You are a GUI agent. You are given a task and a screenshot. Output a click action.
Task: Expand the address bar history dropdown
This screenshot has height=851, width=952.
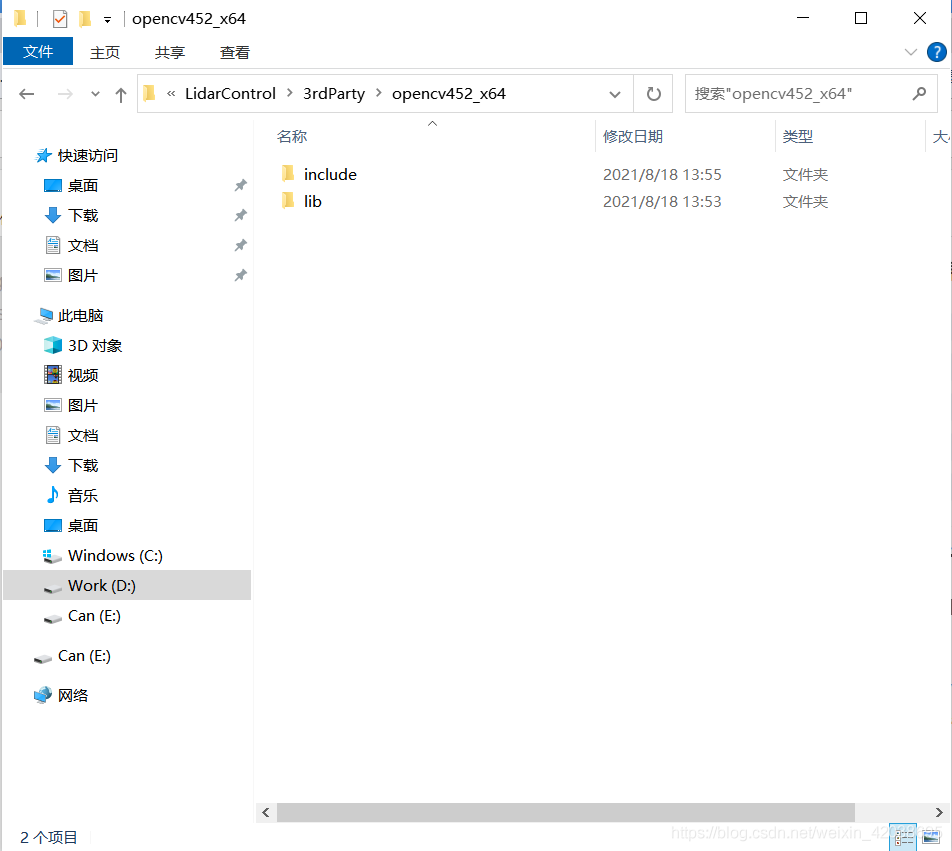click(614, 94)
